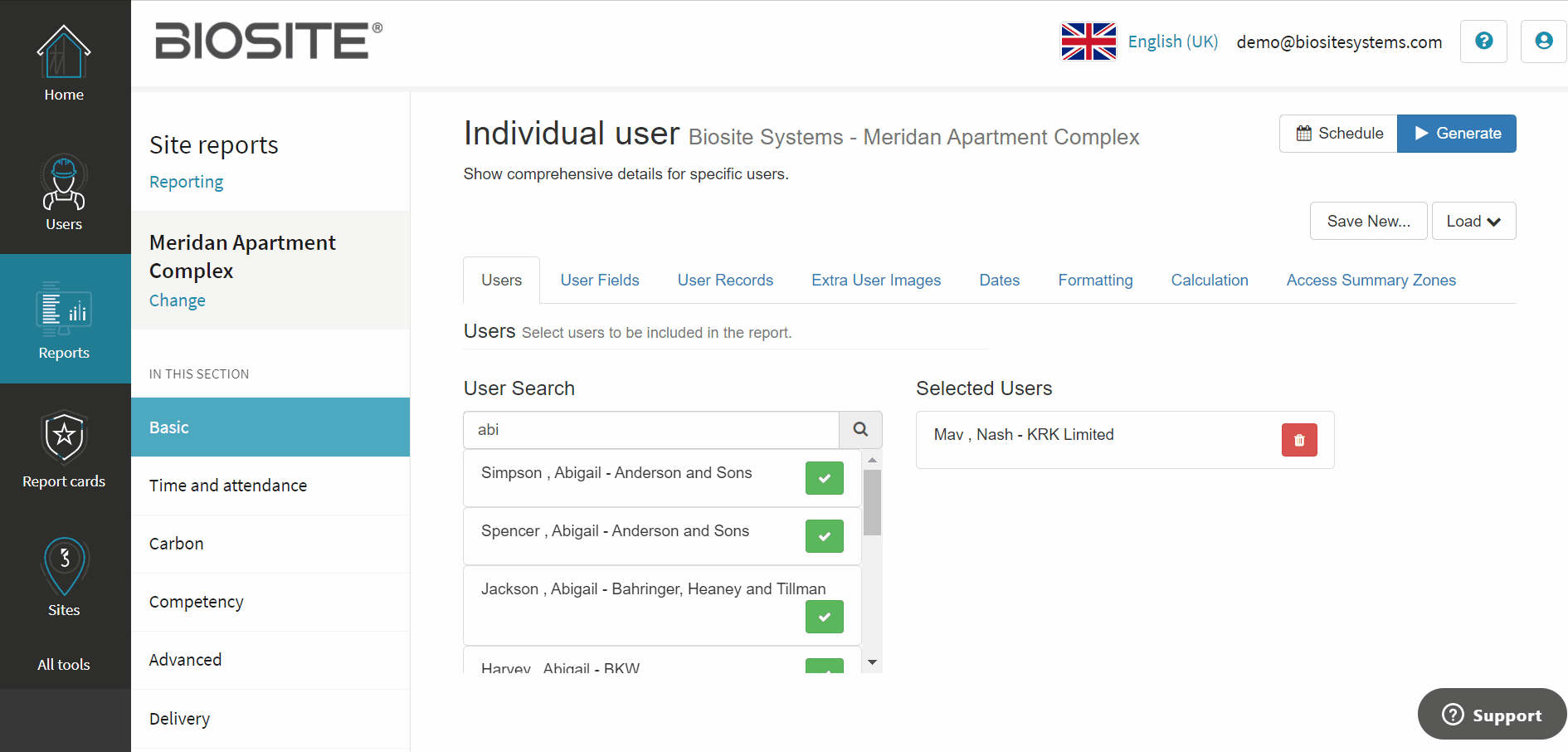Viewport: 1568px width, 752px height.
Task: Click the Generate report button
Action: 1457,134
